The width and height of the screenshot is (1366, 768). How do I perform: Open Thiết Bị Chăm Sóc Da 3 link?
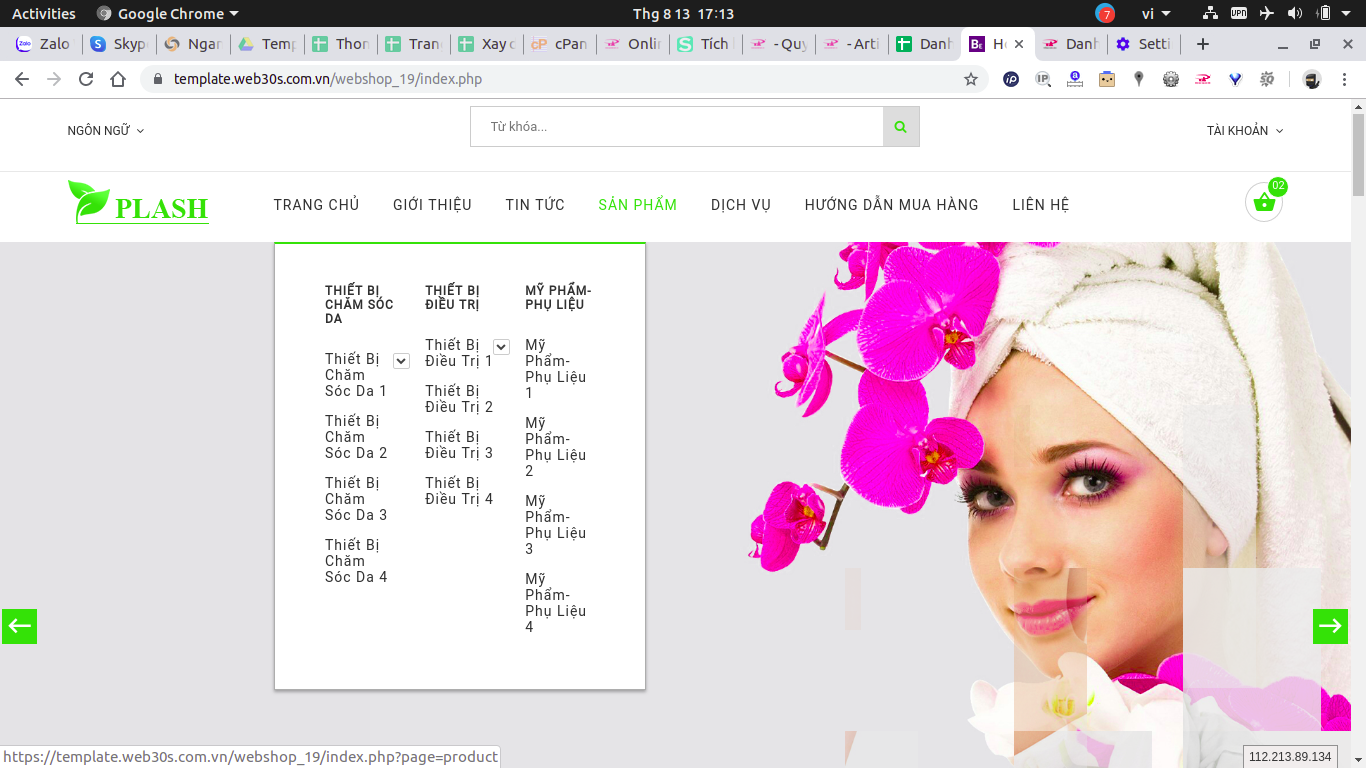point(356,499)
